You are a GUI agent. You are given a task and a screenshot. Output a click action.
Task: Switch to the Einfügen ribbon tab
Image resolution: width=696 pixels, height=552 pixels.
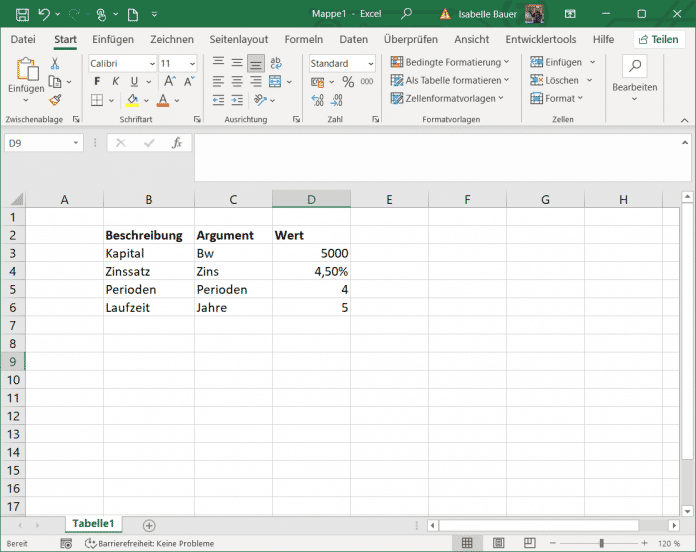point(113,39)
